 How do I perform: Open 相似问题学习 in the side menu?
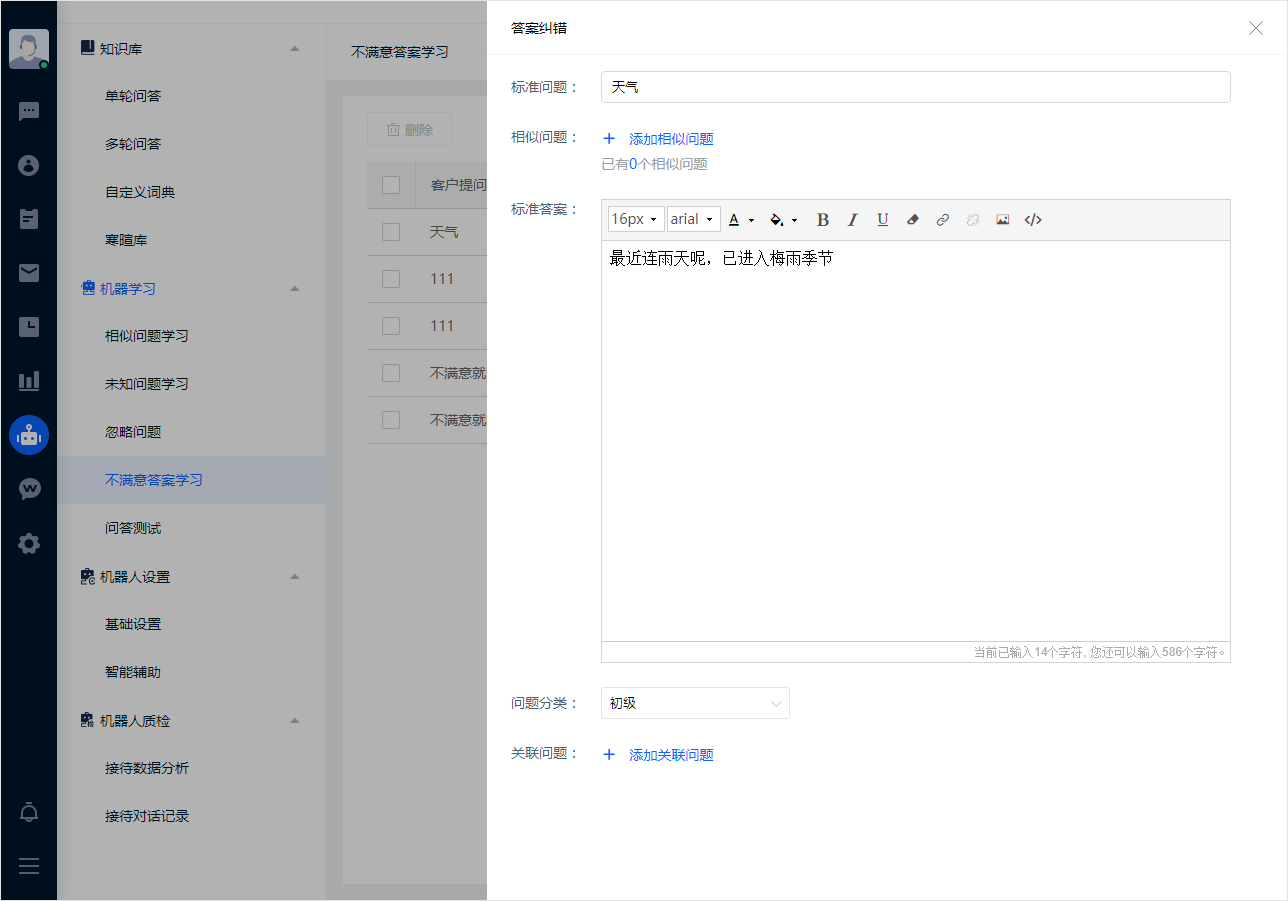click(147, 336)
